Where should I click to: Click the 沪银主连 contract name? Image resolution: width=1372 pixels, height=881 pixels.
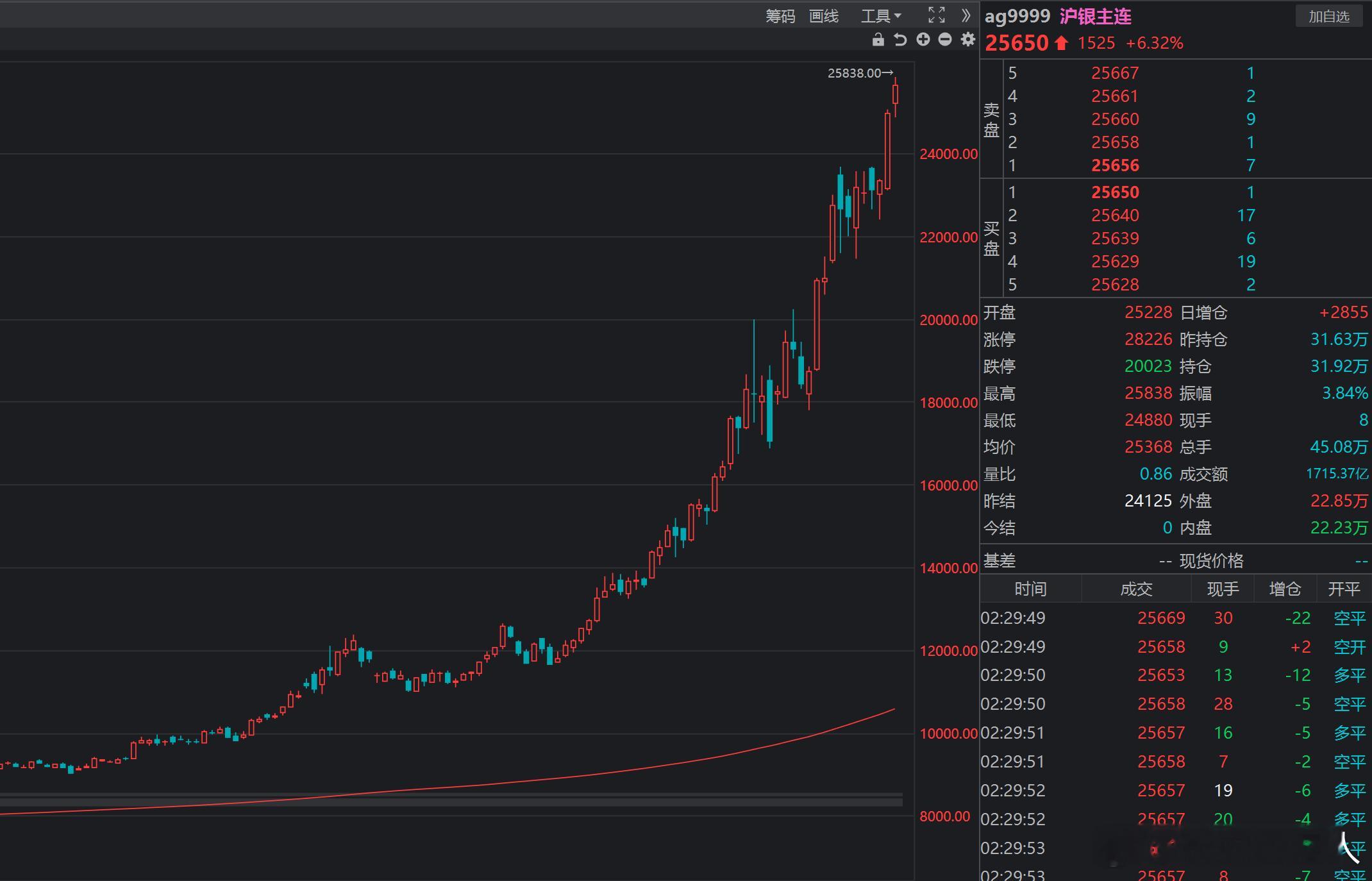click(x=1095, y=16)
